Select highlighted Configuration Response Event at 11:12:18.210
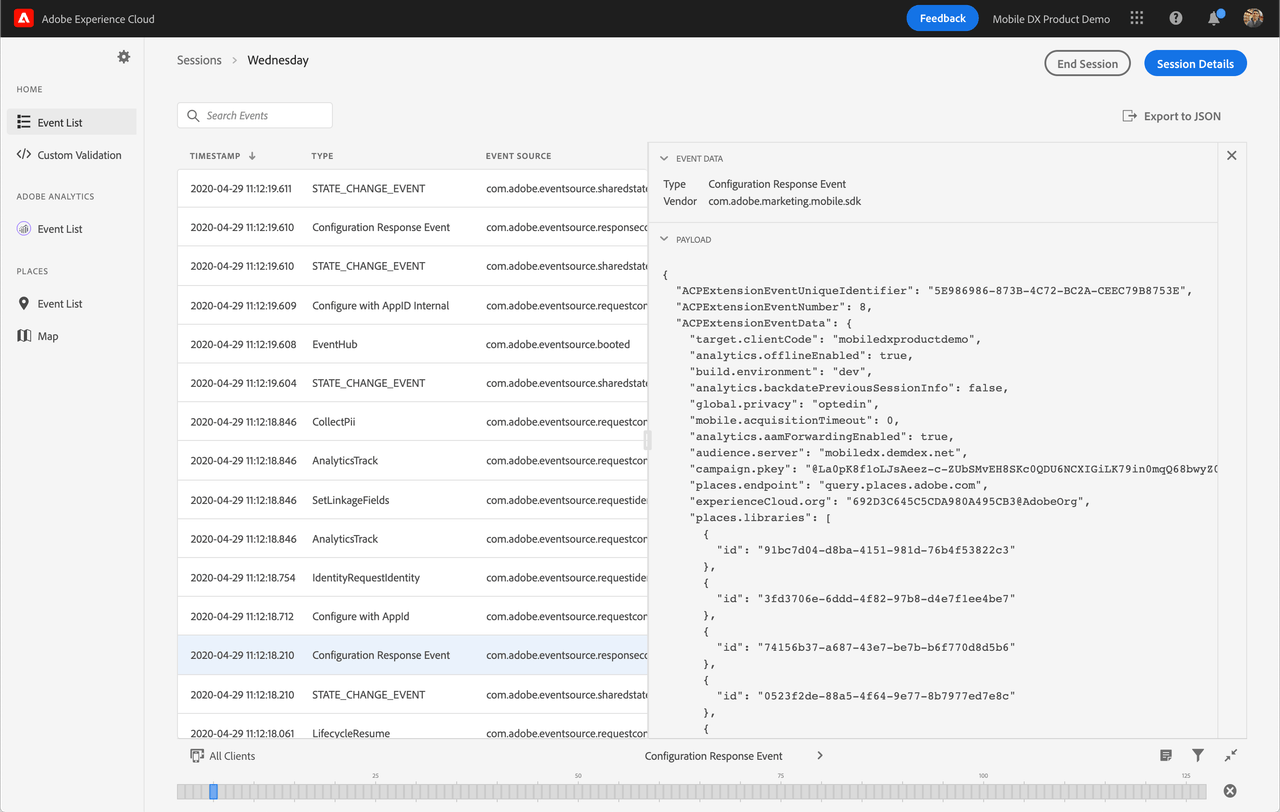The height and width of the screenshot is (812, 1280). (x=413, y=656)
